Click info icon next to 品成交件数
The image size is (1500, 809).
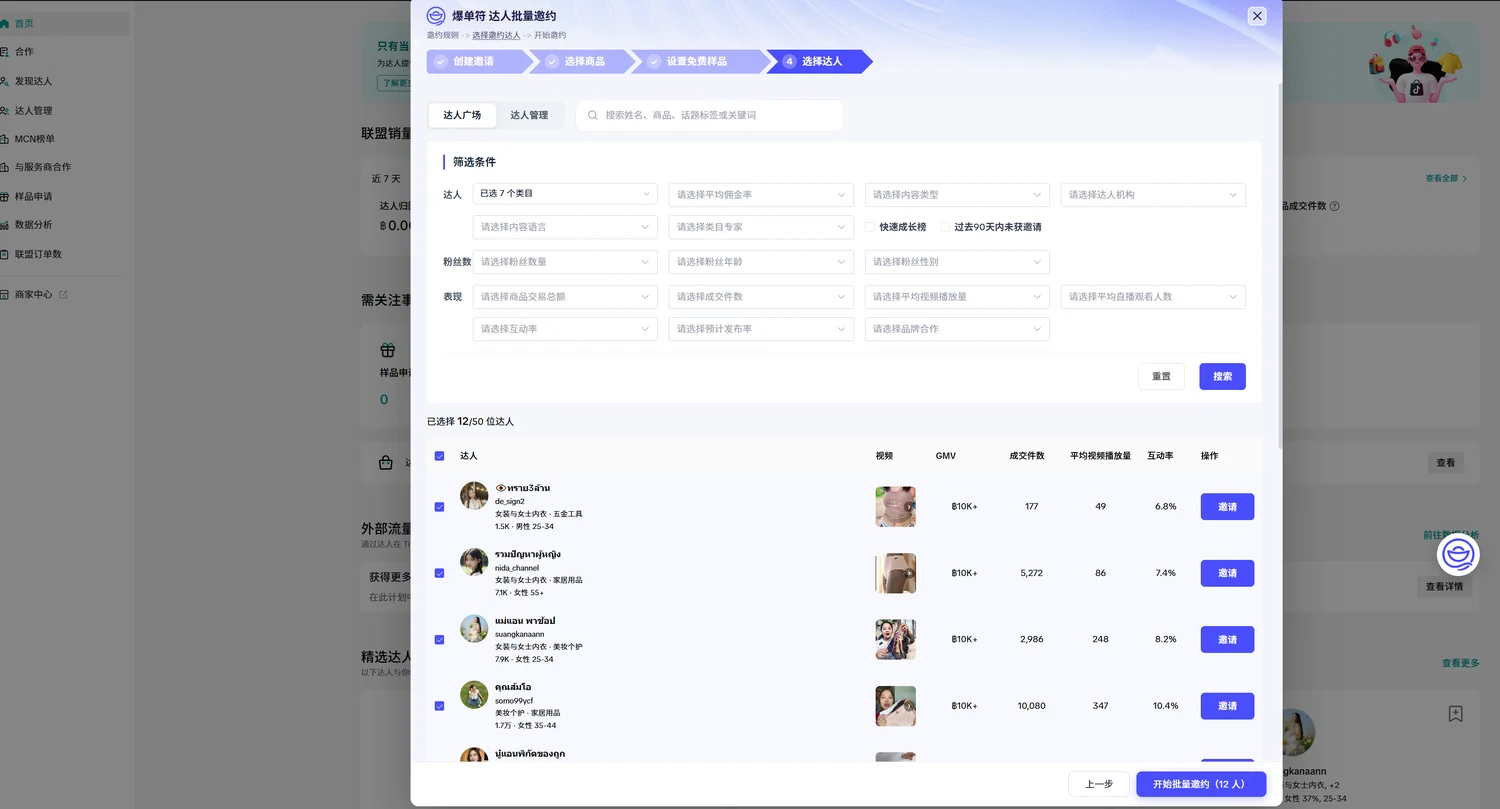[1334, 206]
